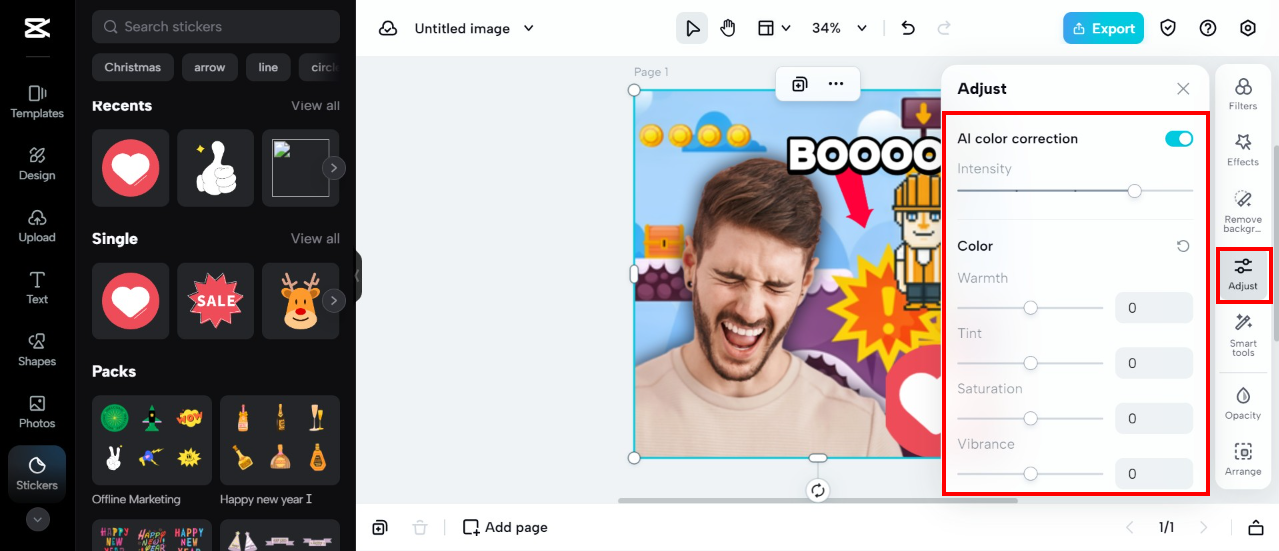Undo the last action
The width and height of the screenshot is (1279, 551).
tap(908, 28)
